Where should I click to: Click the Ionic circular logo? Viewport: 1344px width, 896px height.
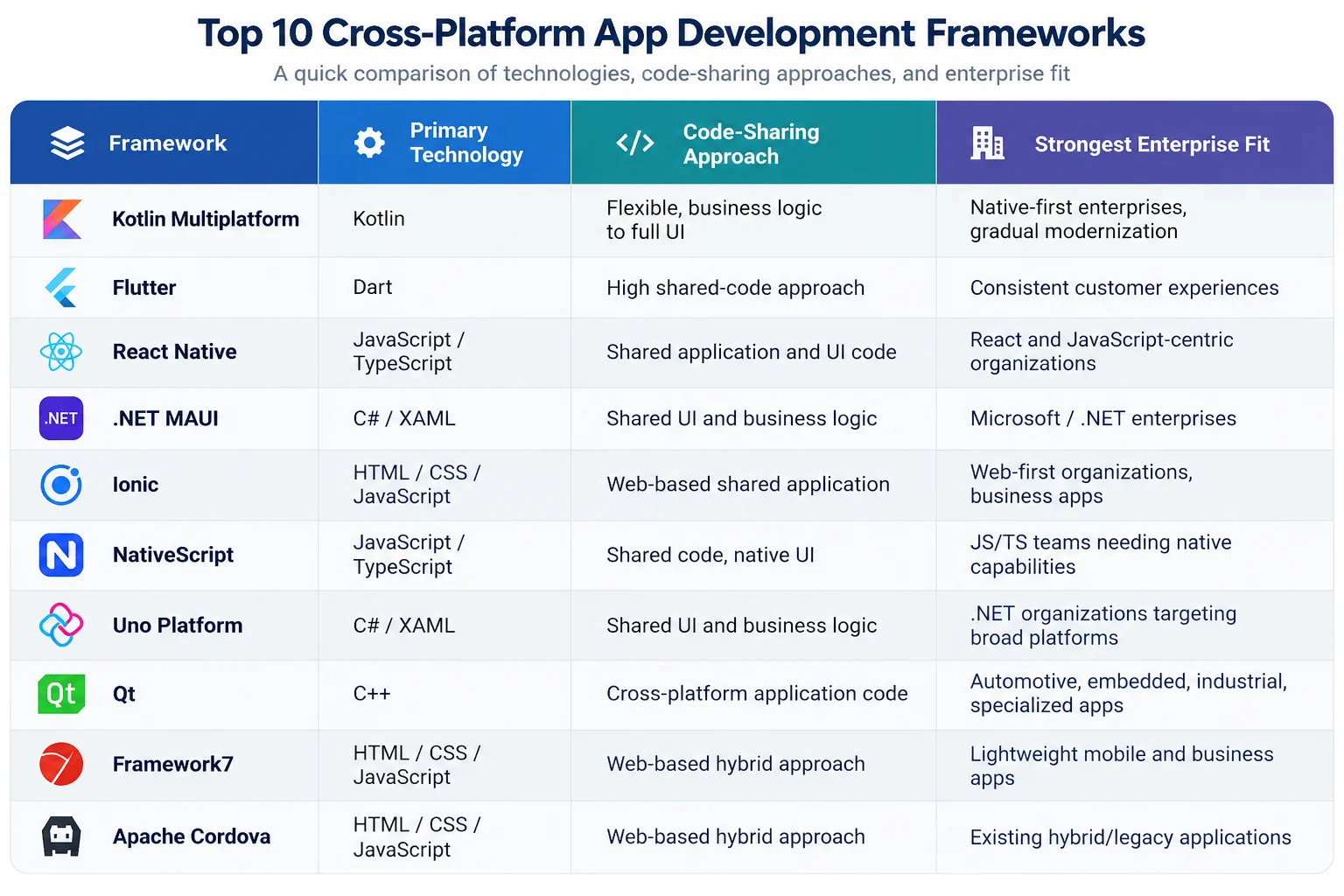click(x=61, y=485)
